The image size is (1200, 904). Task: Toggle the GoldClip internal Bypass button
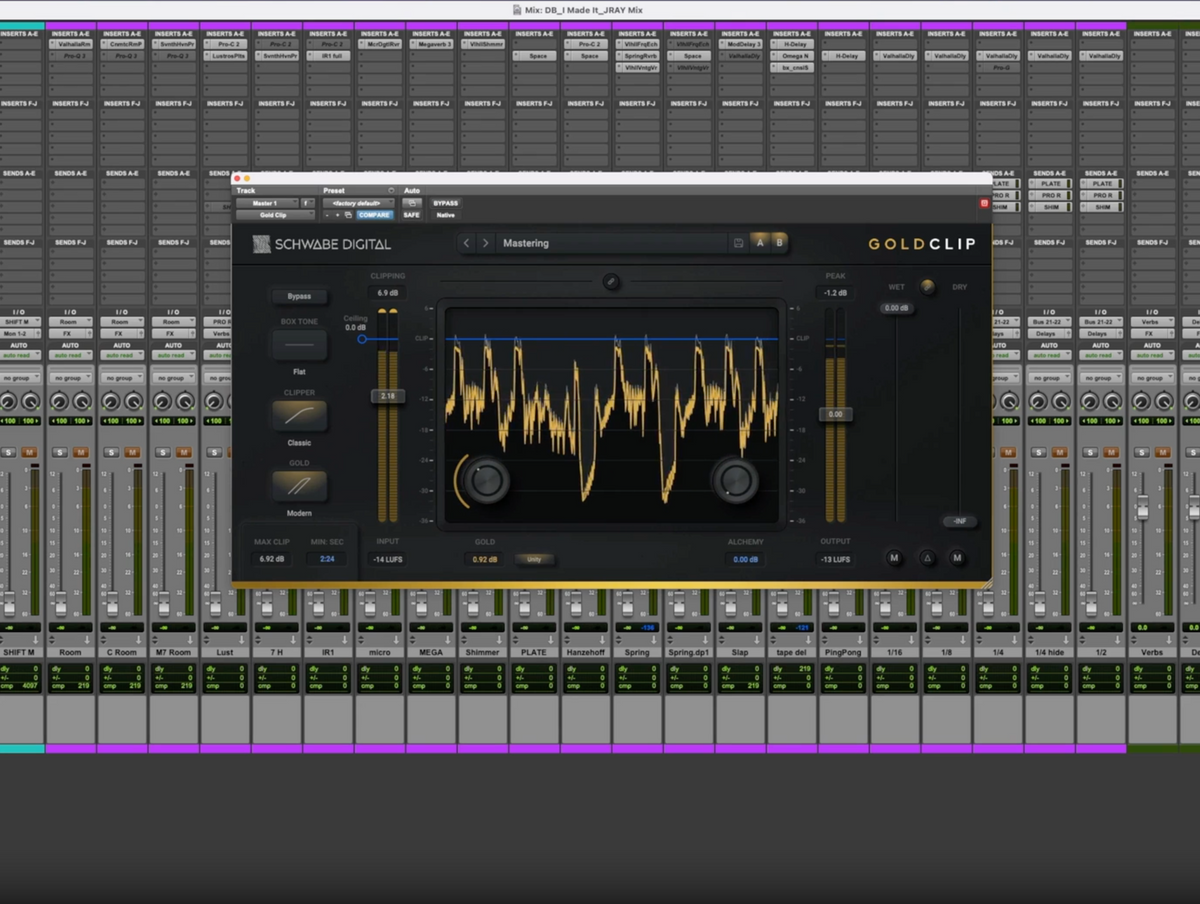(x=299, y=296)
